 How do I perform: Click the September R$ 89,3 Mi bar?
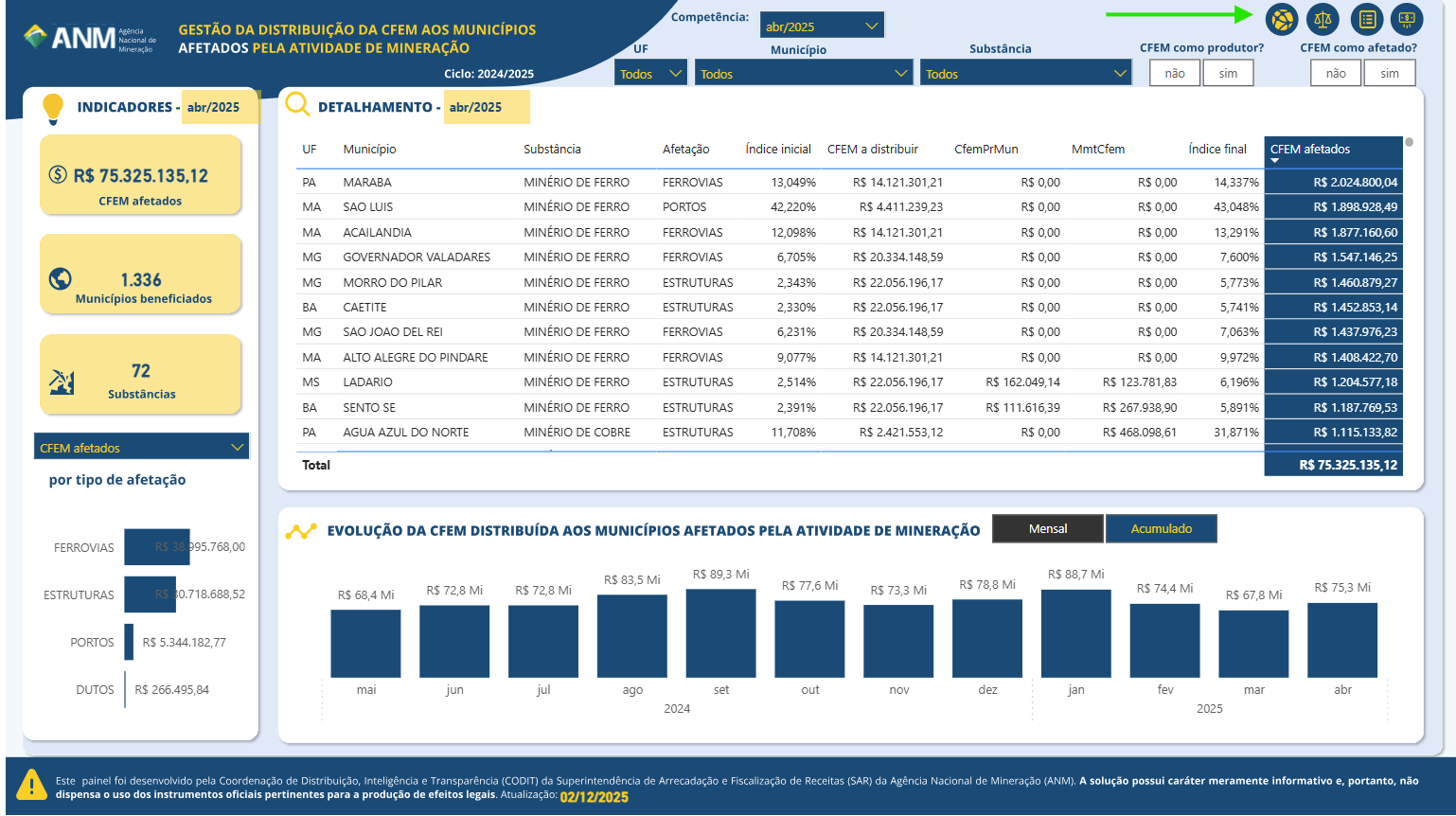[720, 632]
